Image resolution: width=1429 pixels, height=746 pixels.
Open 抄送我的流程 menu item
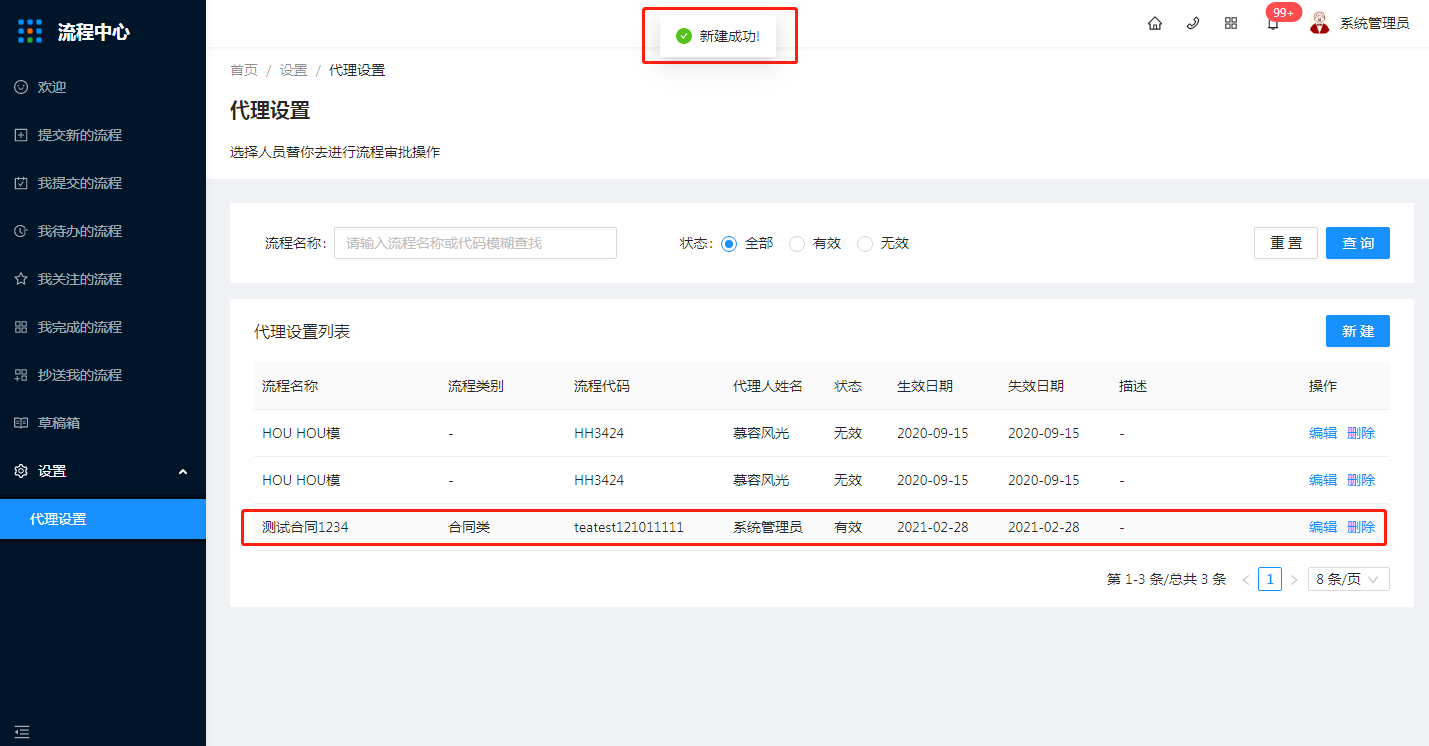click(103, 375)
